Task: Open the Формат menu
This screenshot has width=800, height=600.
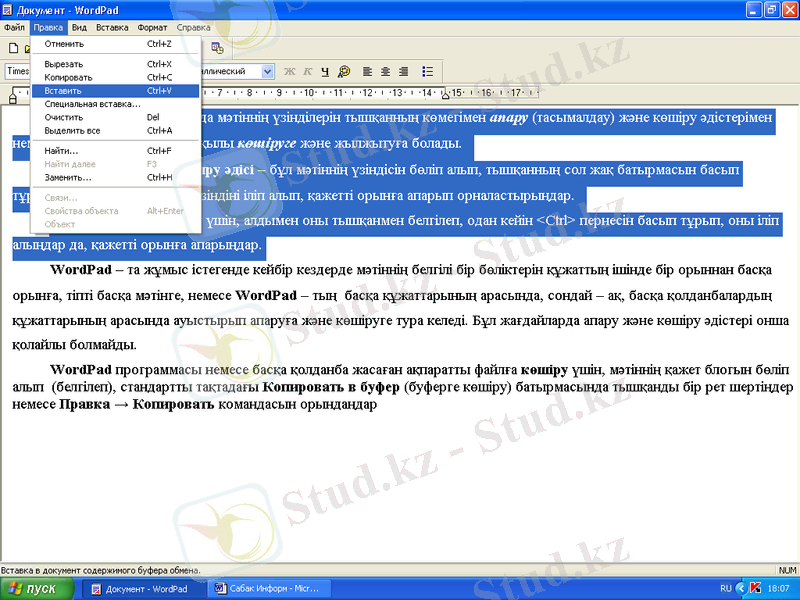Action: pyautogui.click(x=152, y=28)
